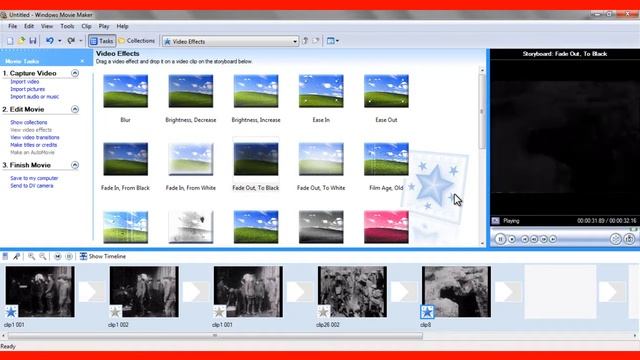
Task: Create a new project with the toolbar icon
Action: (x=10, y=41)
